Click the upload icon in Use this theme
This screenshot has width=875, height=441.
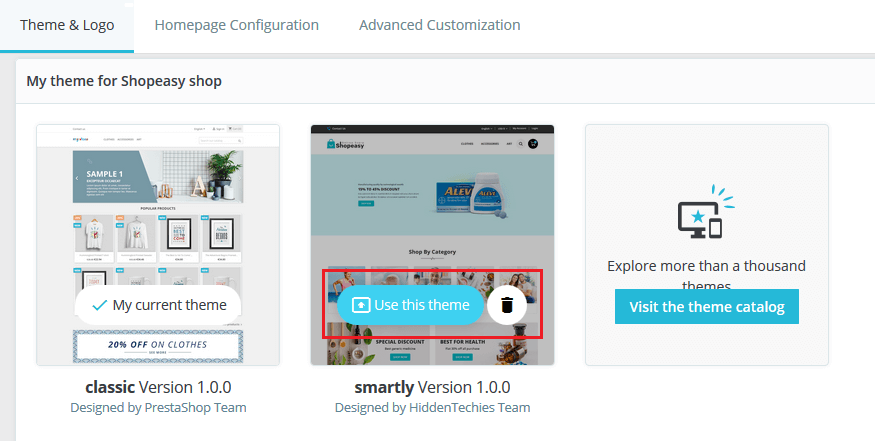point(361,305)
